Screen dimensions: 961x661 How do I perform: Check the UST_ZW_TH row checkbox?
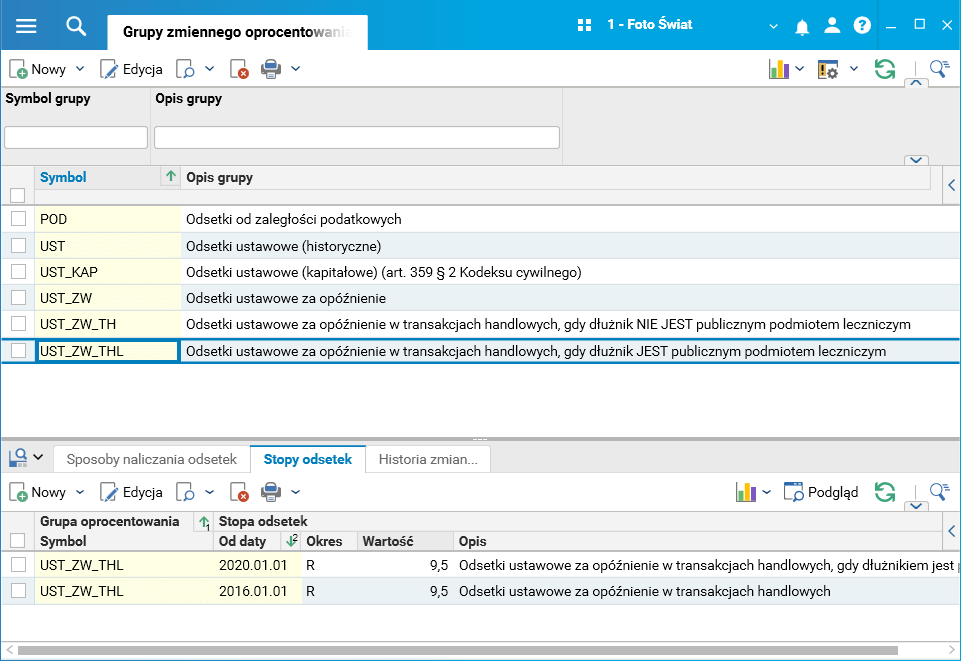(x=18, y=323)
